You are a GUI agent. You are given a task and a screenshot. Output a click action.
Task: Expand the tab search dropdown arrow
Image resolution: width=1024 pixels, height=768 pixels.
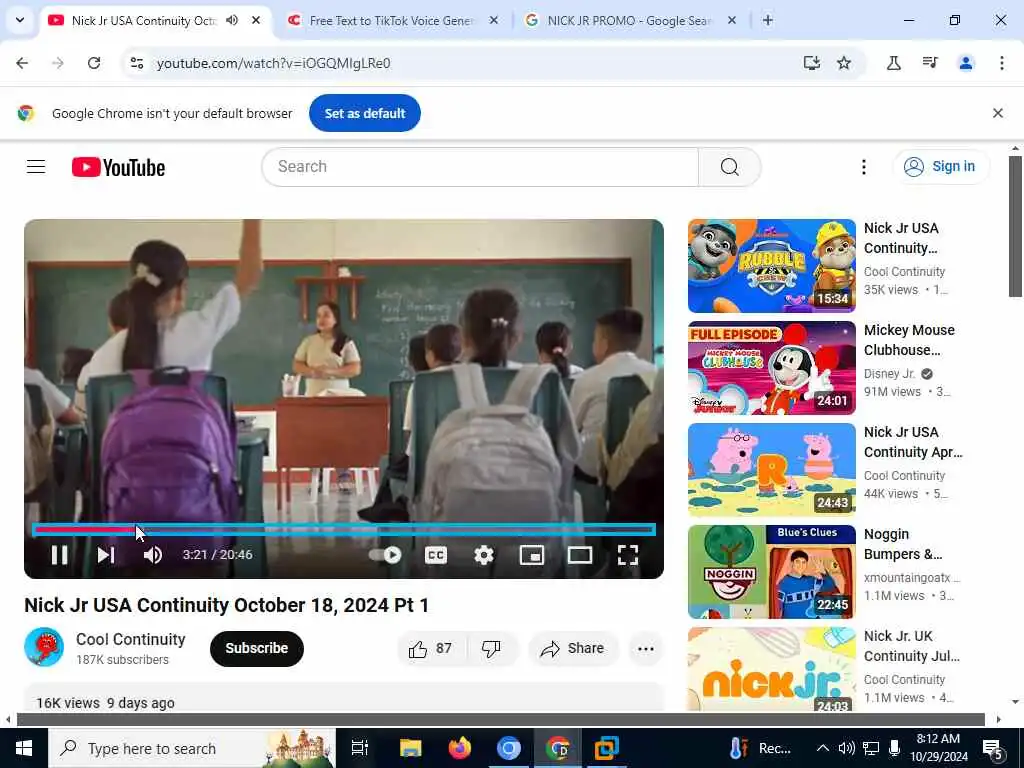pyautogui.click(x=20, y=20)
